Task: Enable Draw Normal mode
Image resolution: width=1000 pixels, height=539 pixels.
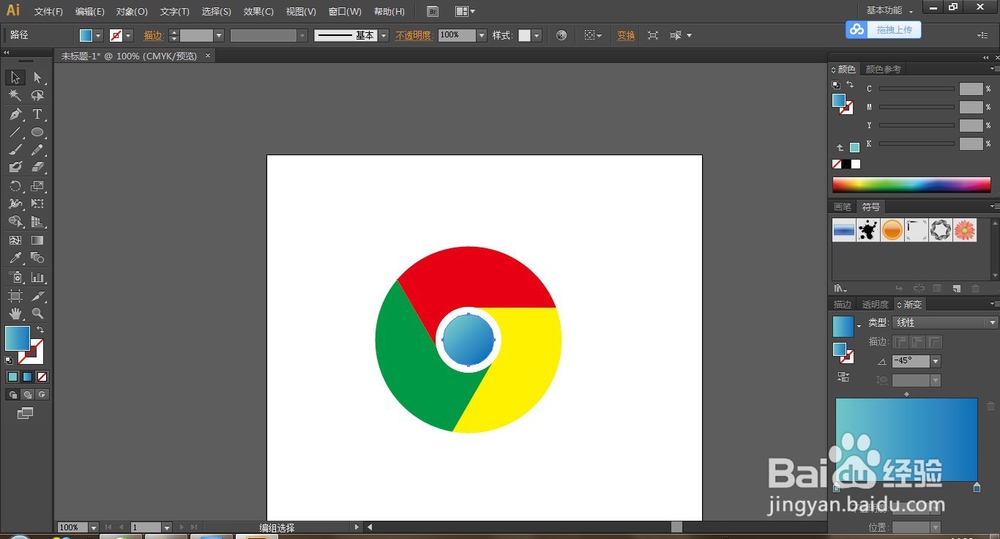Action: (x=13, y=395)
